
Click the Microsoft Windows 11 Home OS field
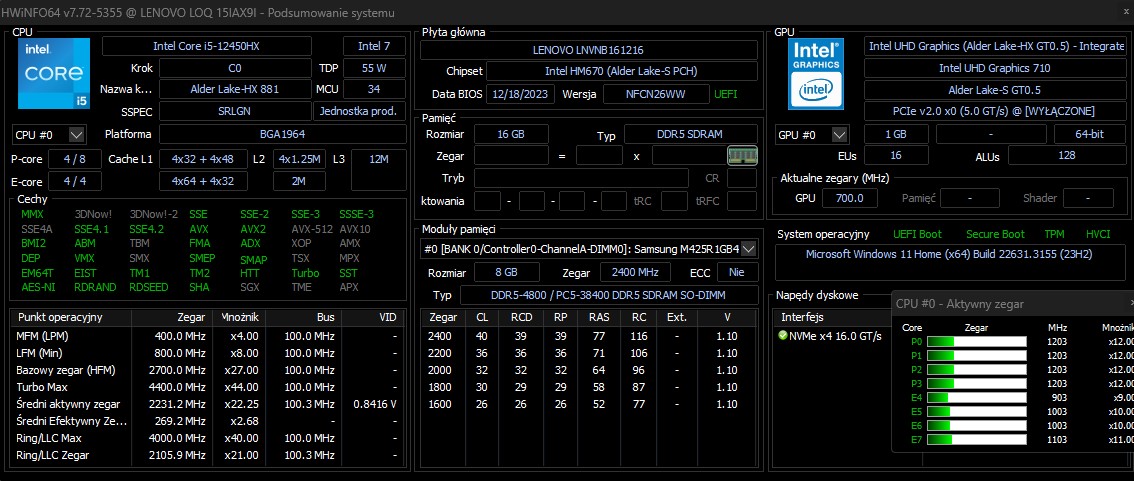tap(950, 254)
